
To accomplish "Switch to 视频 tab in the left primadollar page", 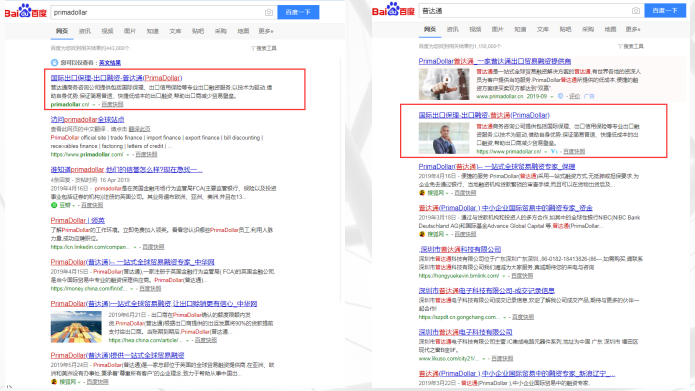I will click(107, 31).
